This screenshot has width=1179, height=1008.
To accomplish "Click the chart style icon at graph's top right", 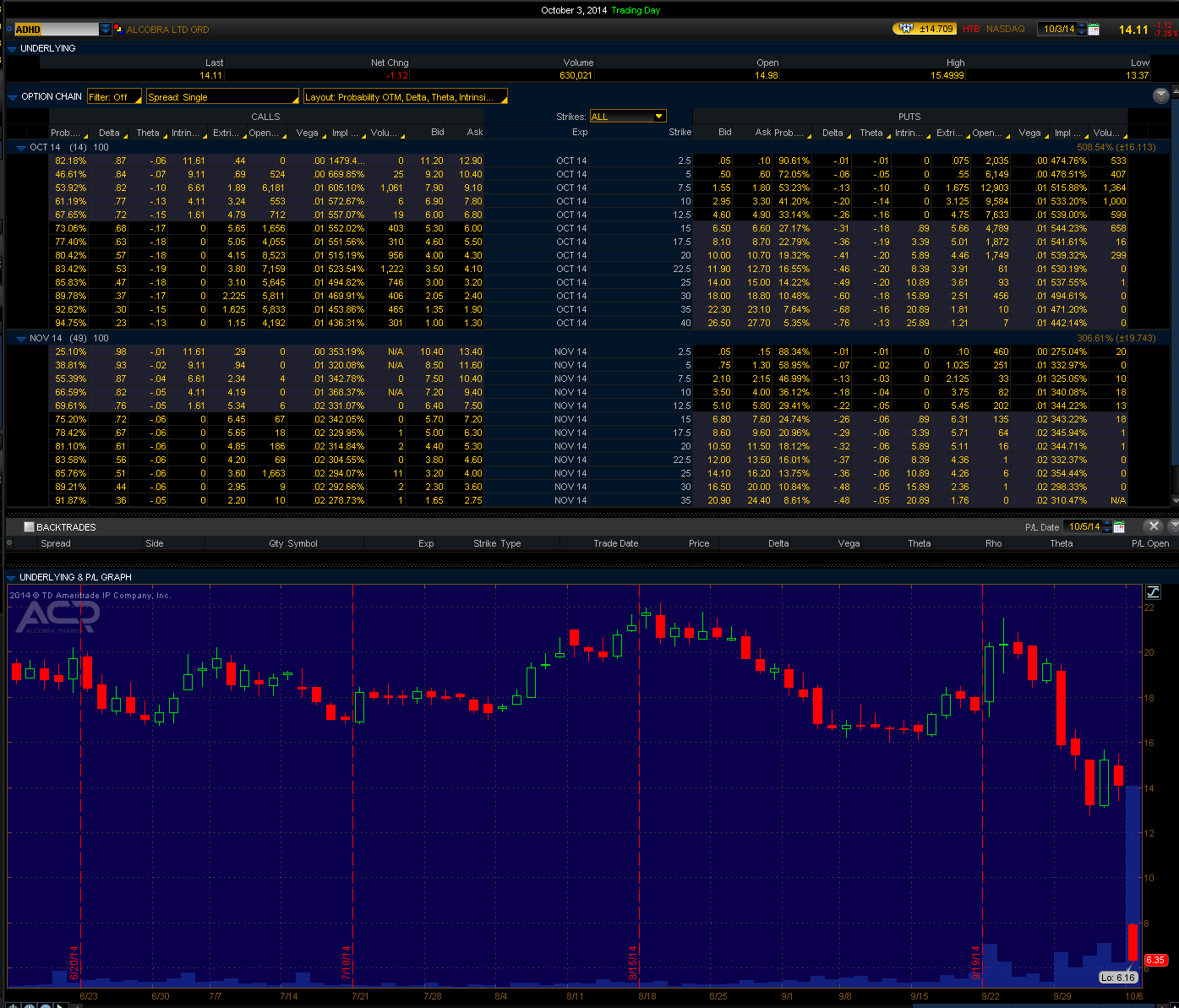I will tap(1154, 591).
